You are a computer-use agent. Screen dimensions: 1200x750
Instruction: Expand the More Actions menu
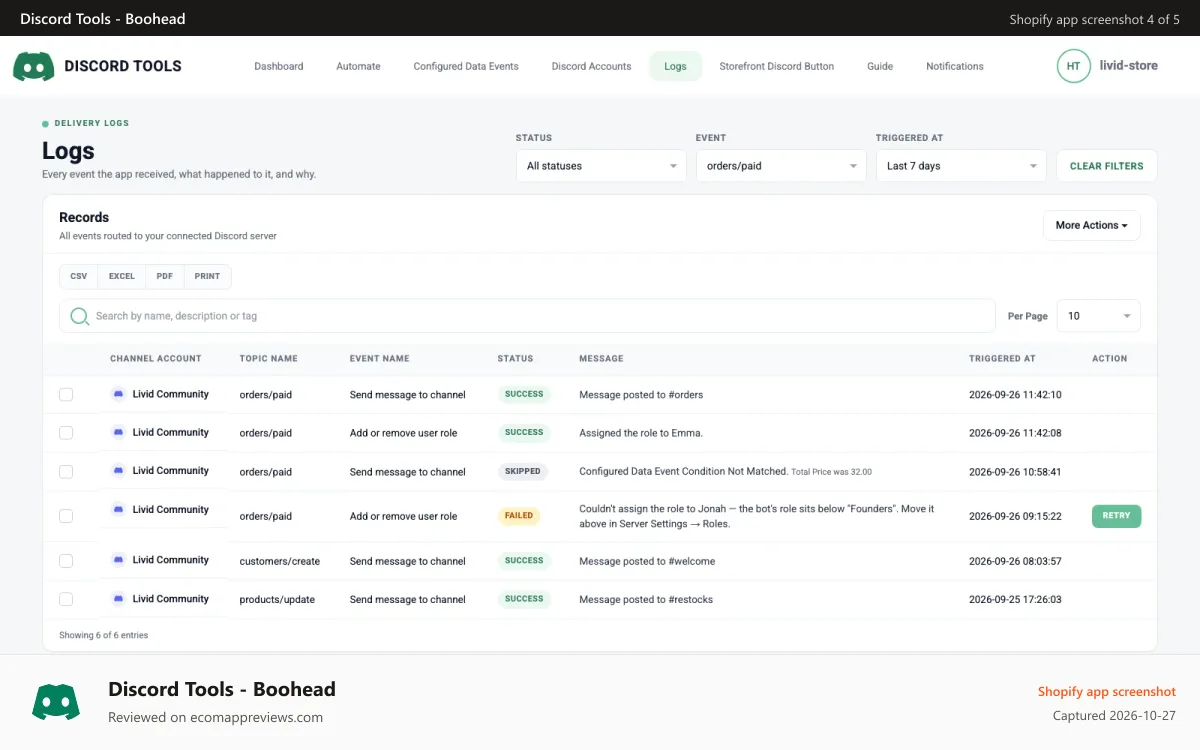coord(1091,225)
